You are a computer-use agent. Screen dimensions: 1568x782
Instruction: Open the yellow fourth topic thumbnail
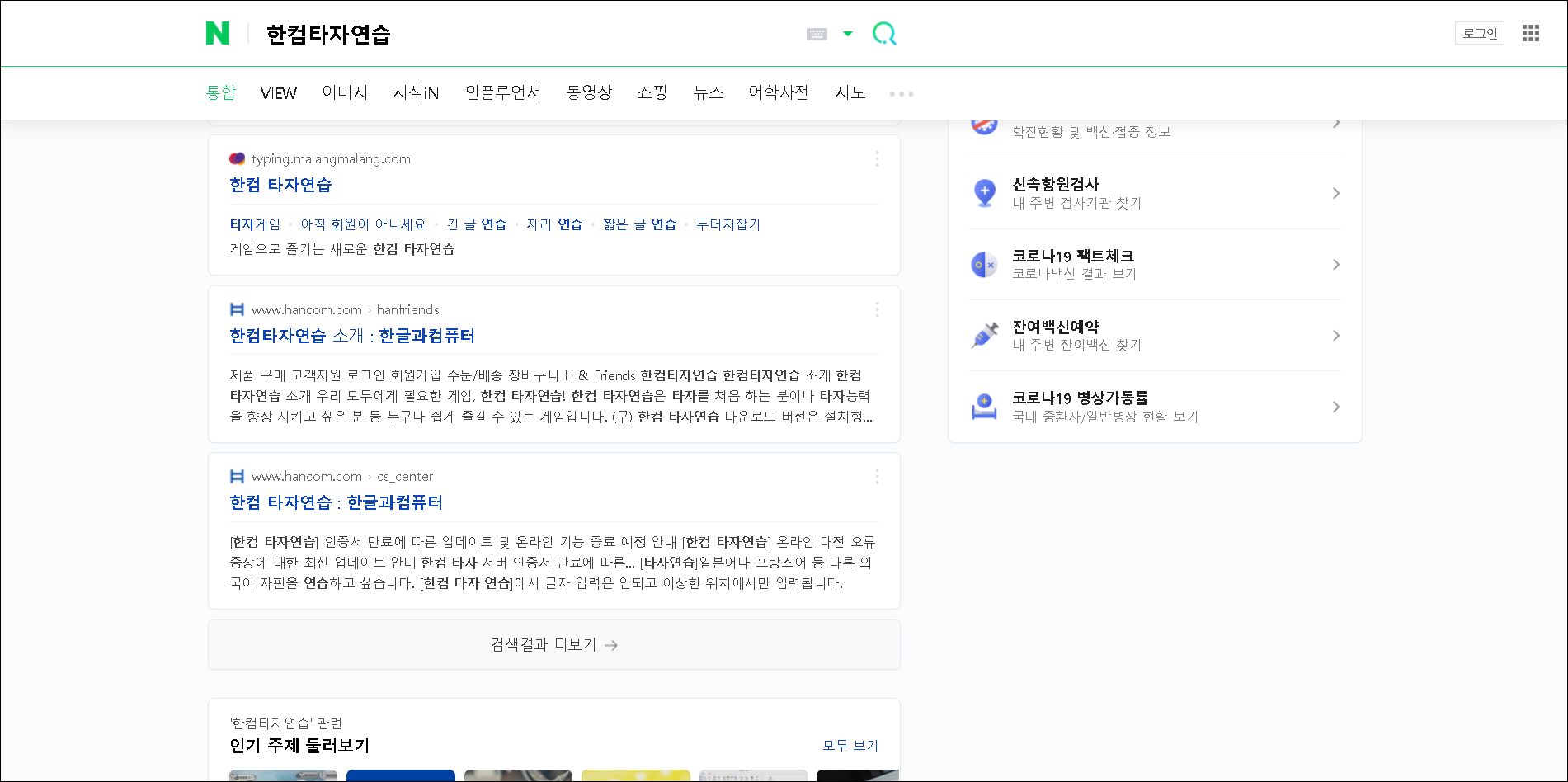point(636,775)
